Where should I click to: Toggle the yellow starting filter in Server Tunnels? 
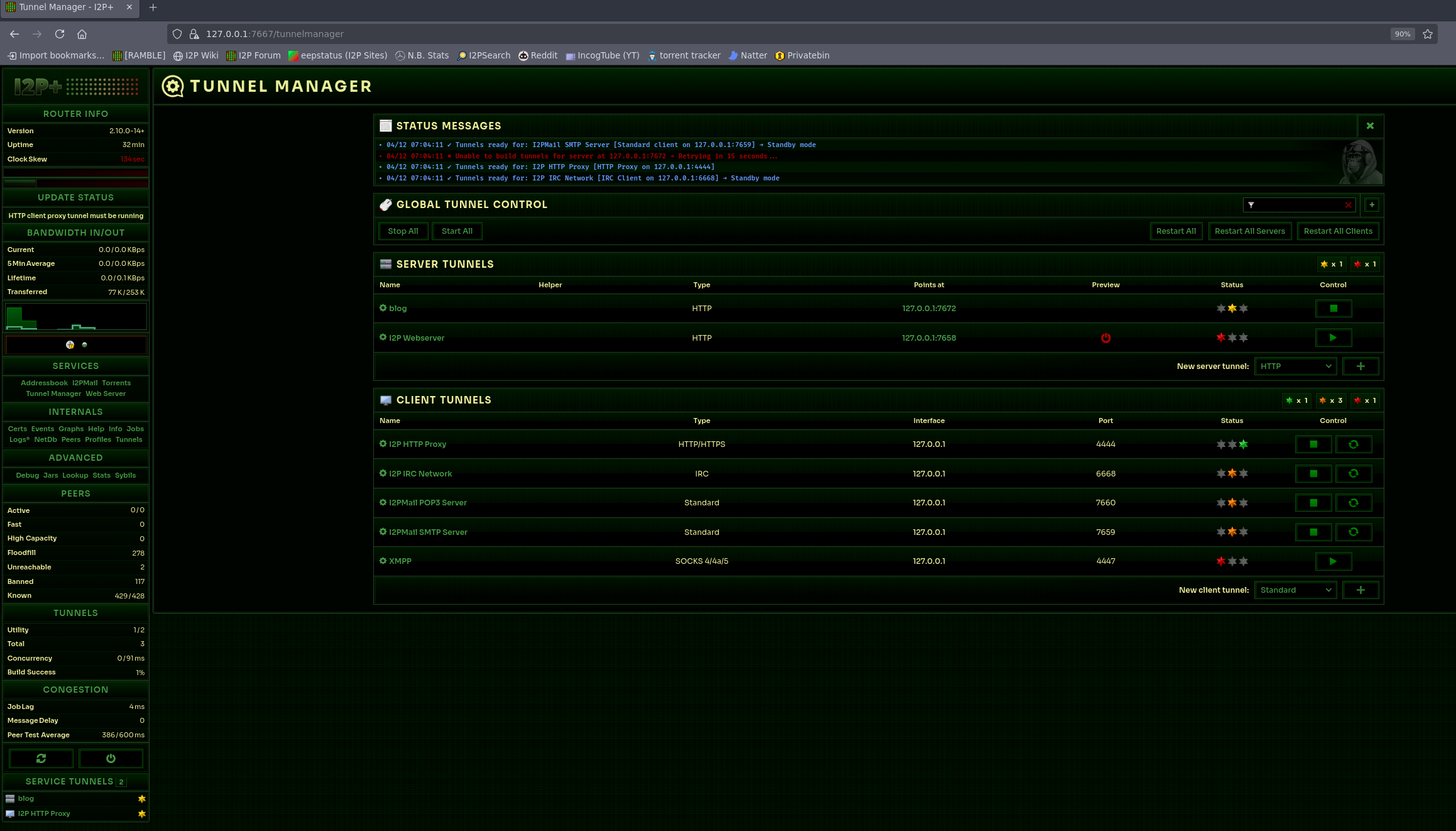point(1331,265)
